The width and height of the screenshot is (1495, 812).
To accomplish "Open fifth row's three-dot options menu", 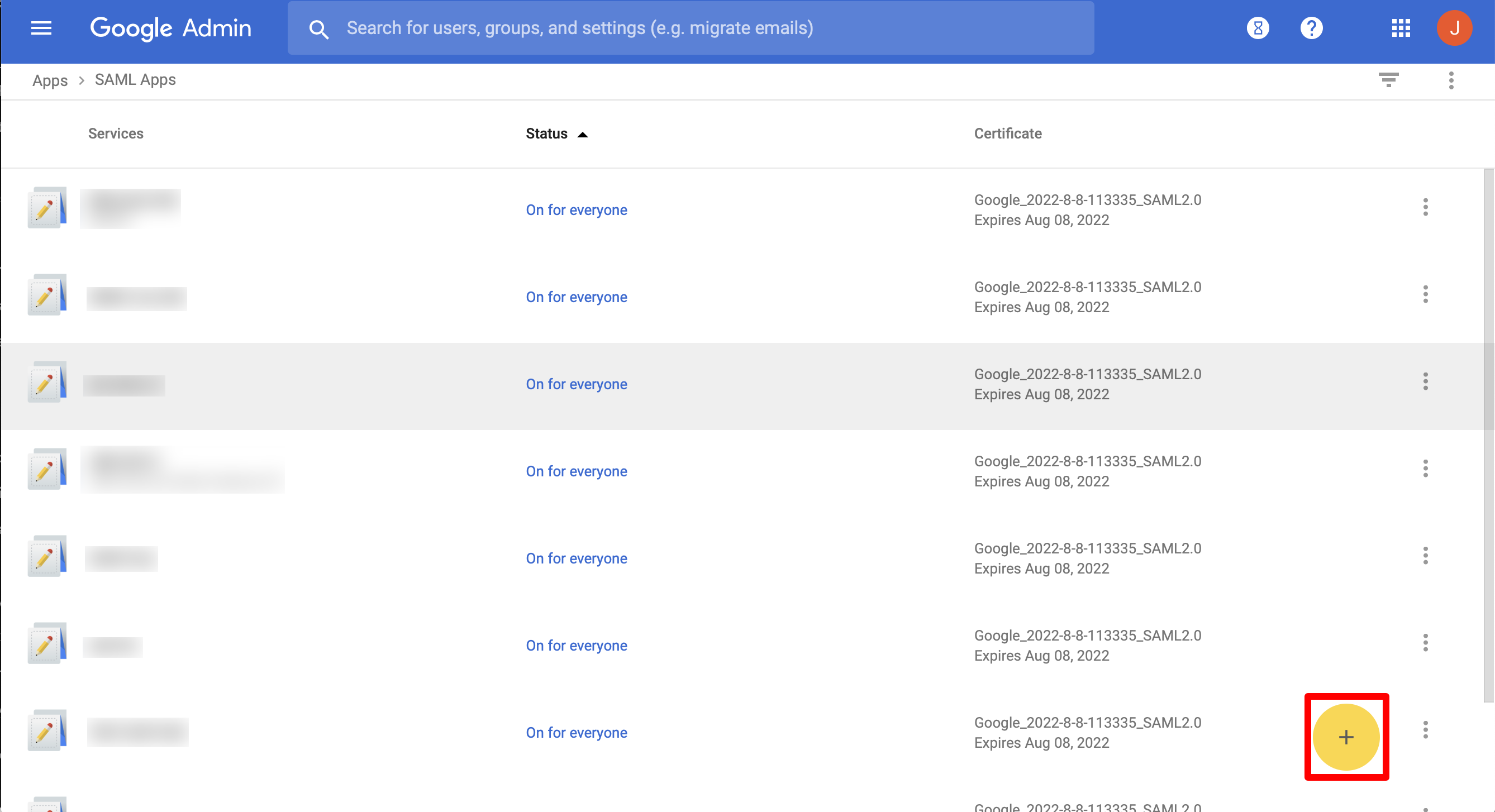I will 1425,555.
